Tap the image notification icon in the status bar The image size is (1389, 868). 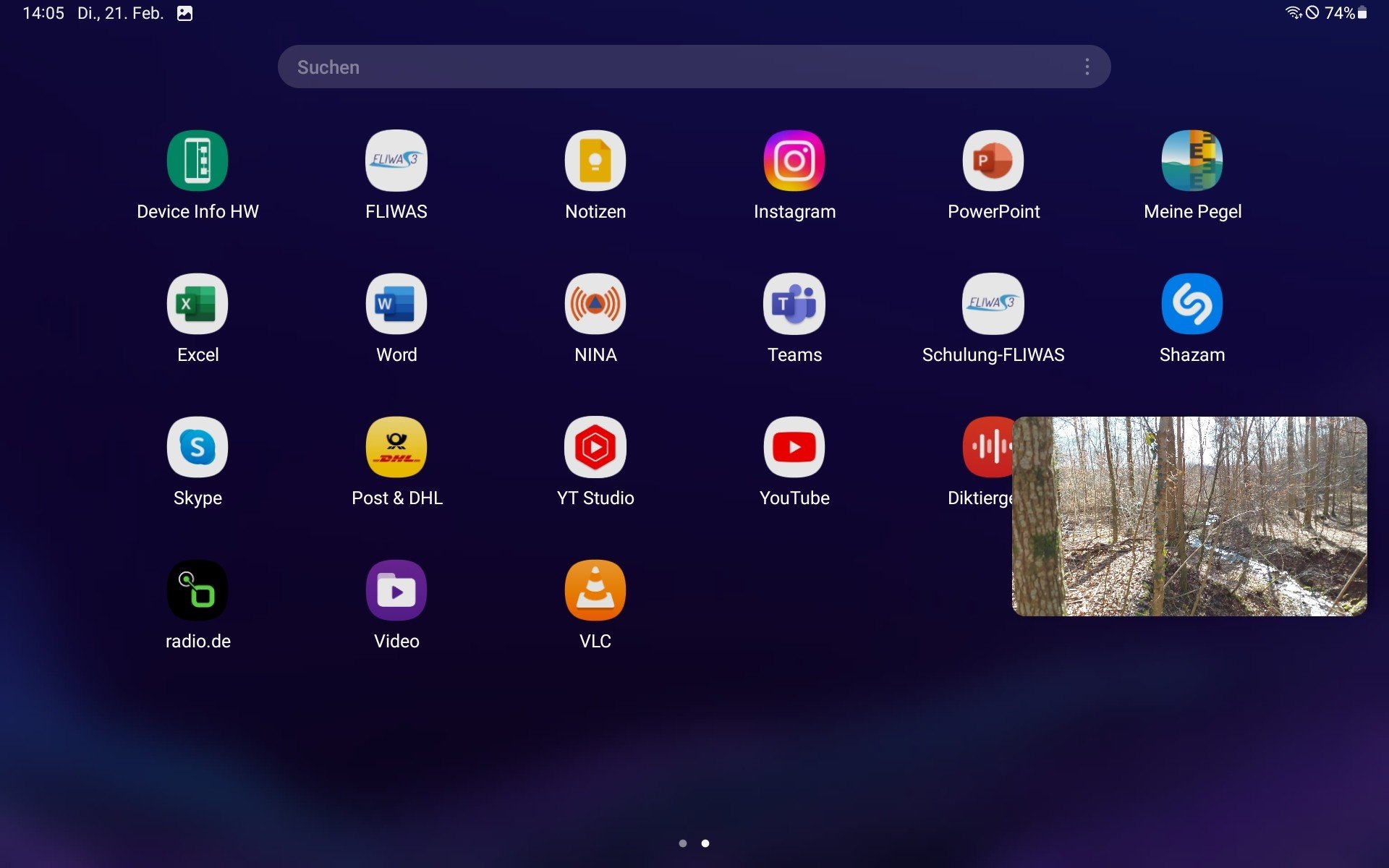(185, 13)
